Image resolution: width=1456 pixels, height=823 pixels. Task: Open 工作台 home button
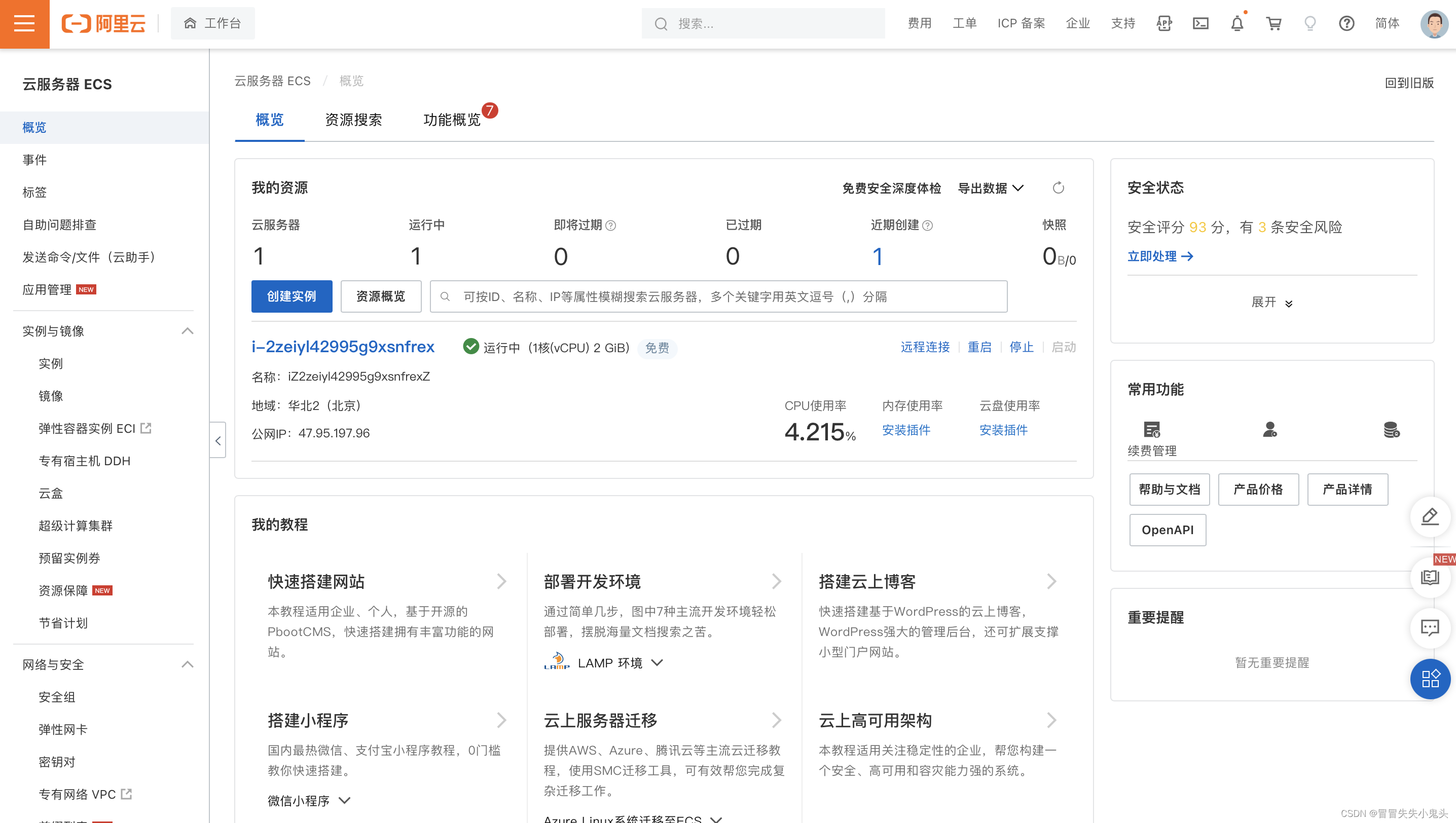(212, 23)
